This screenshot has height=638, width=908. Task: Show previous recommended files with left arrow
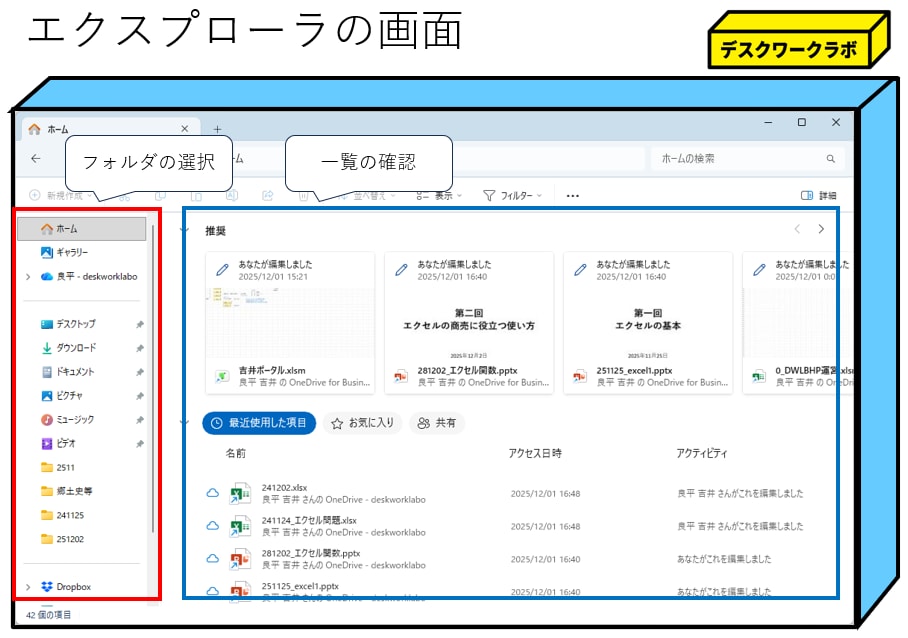(x=797, y=229)
